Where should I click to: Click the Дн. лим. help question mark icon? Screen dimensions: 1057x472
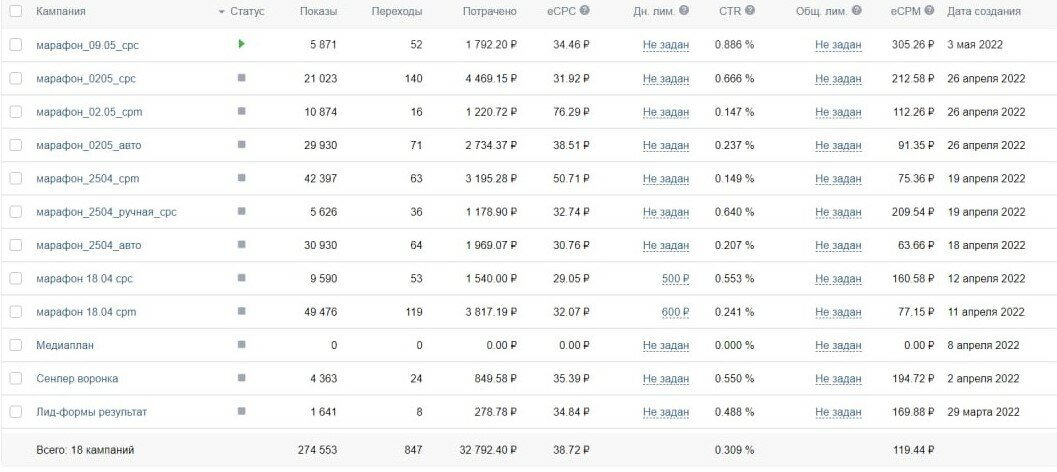tap(684, 11)
